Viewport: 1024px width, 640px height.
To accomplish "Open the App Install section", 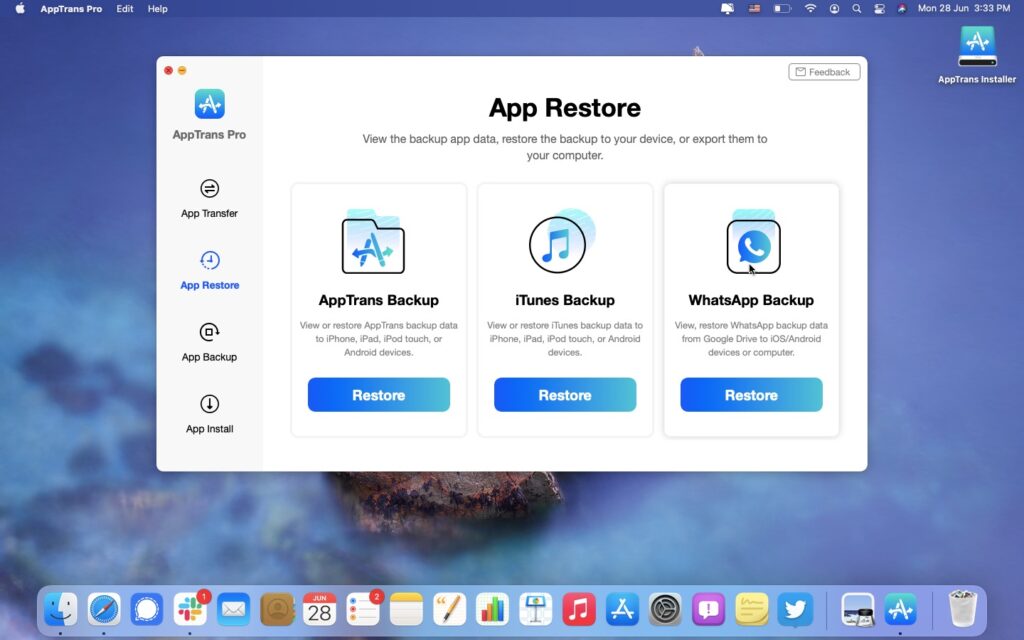I will pyautogui.click(x=209, y=414).
